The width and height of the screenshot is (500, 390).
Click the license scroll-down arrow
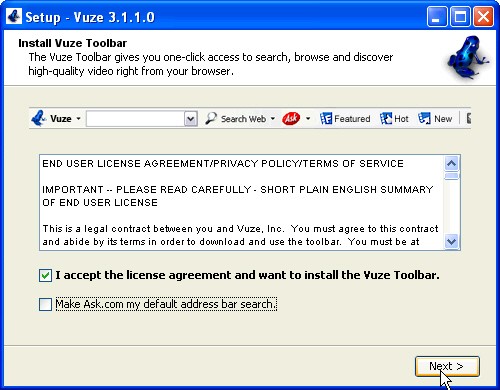click(x=452, y=241)
